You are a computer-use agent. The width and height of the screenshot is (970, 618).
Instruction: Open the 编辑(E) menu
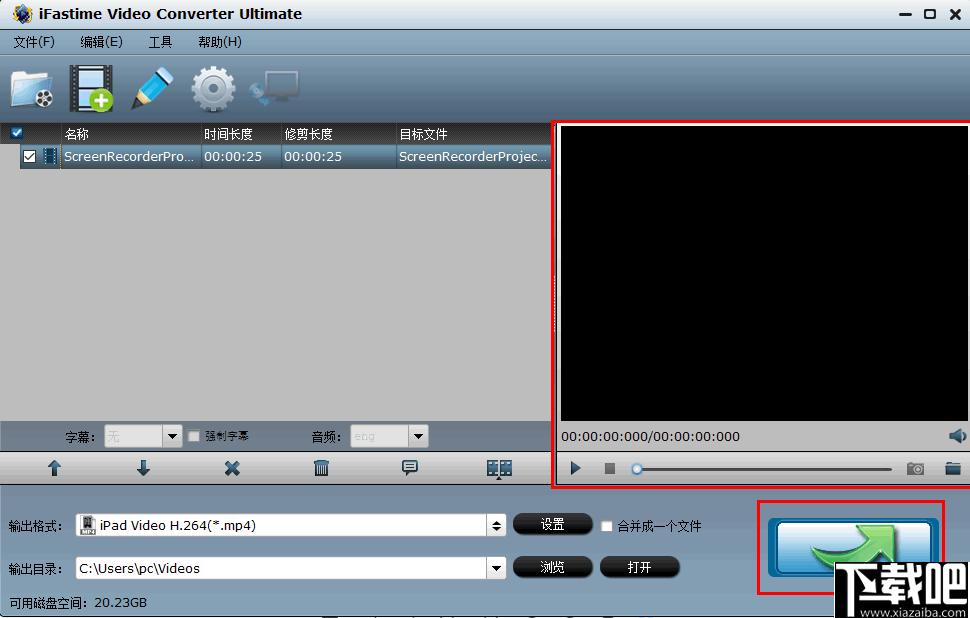(101, 42)
